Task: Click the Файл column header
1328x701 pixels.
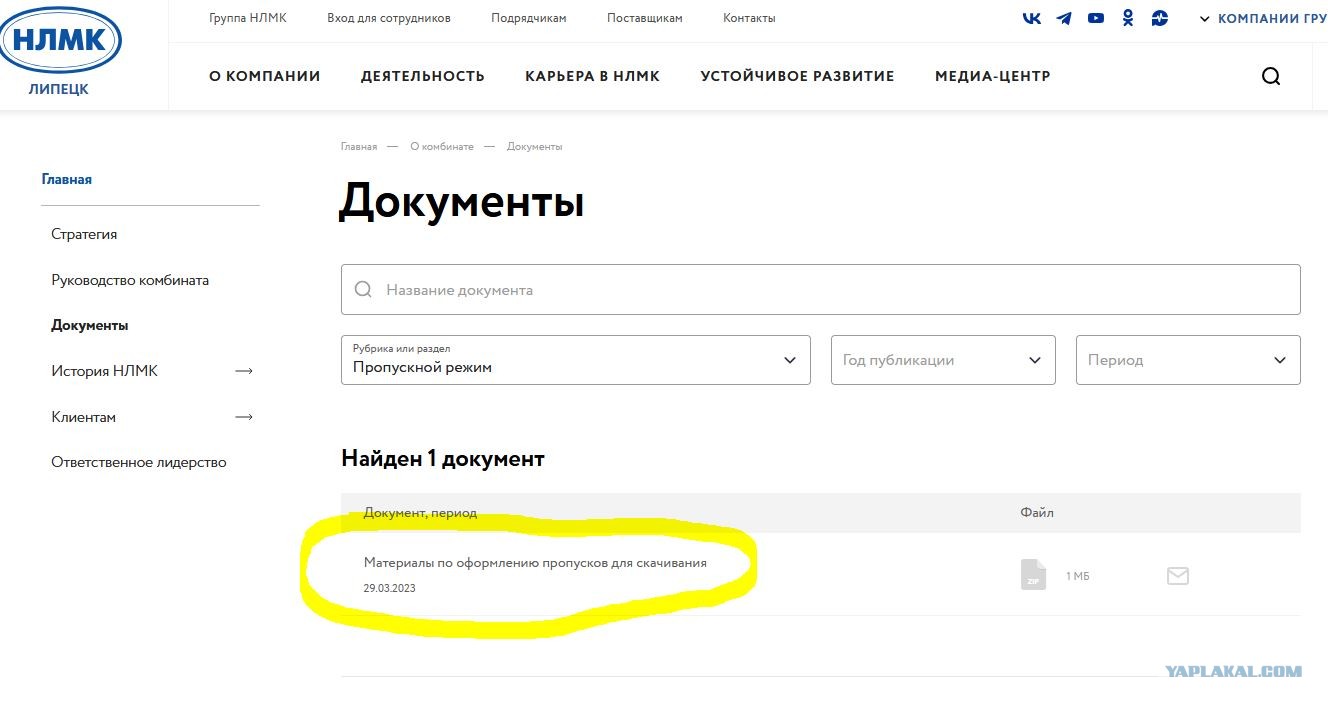Action: click(1037, 513)
